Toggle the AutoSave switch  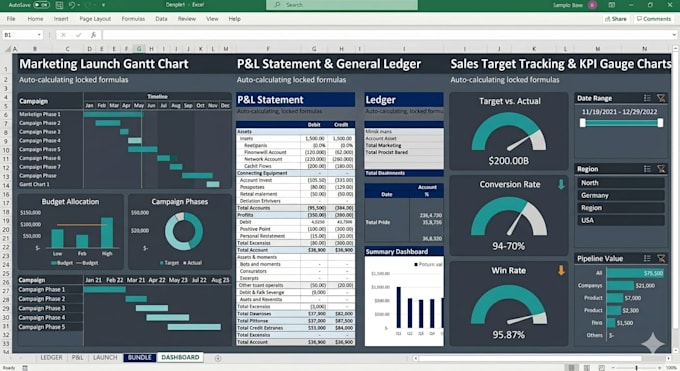pos(42,5)
